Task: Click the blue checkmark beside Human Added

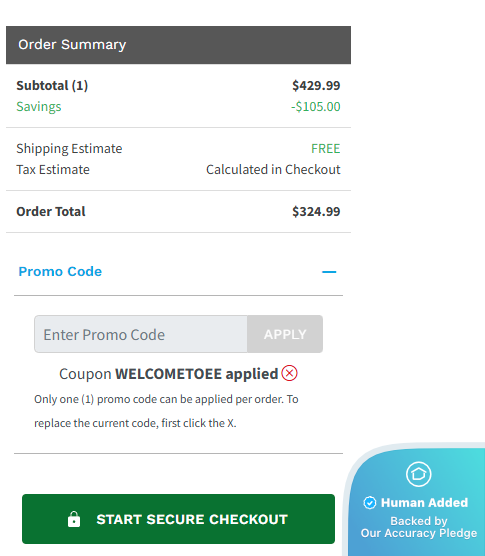Action: (x=370, y=502)
